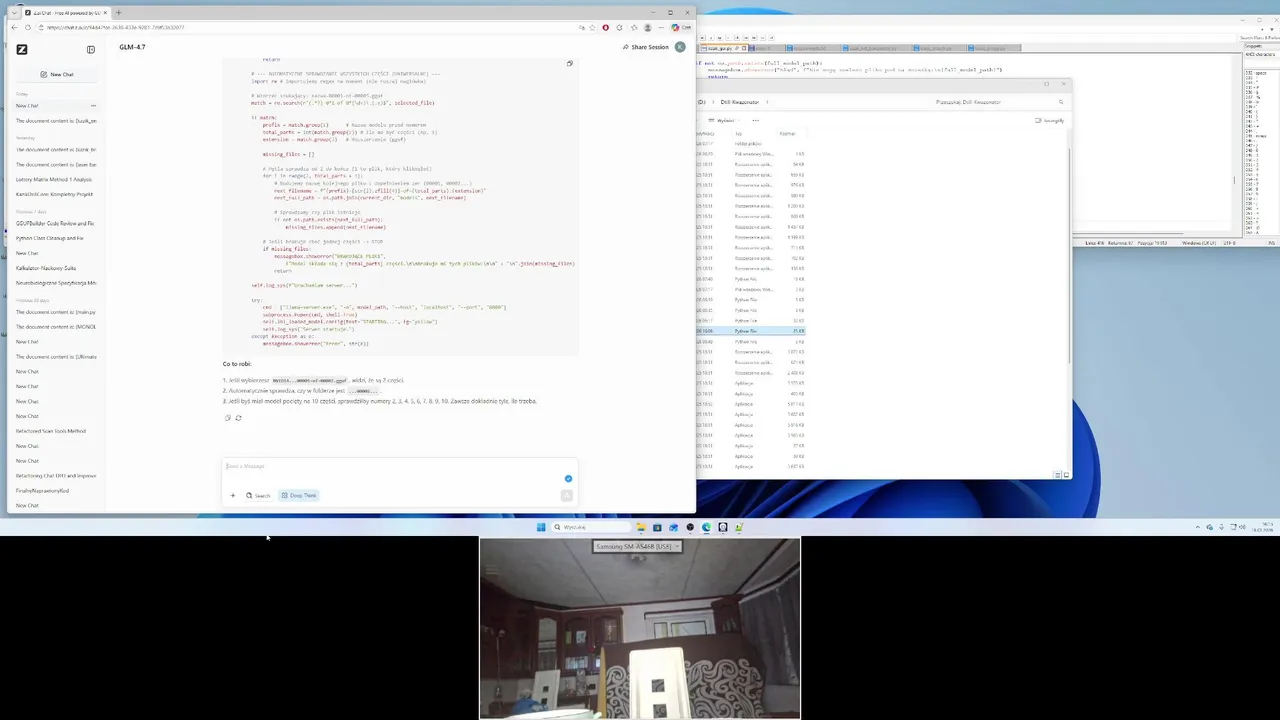This screenshot has height=720, width=1280.
Task: Switch to second tab in code editor
Action: tap(765, 48)
